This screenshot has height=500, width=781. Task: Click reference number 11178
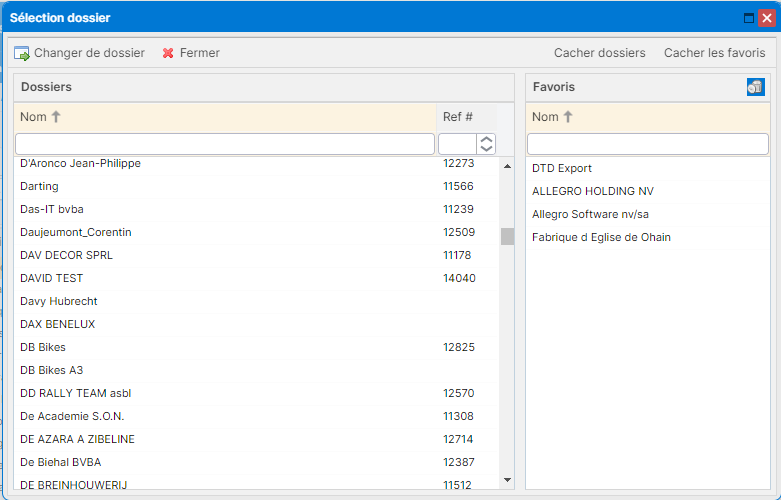point(457,255)
